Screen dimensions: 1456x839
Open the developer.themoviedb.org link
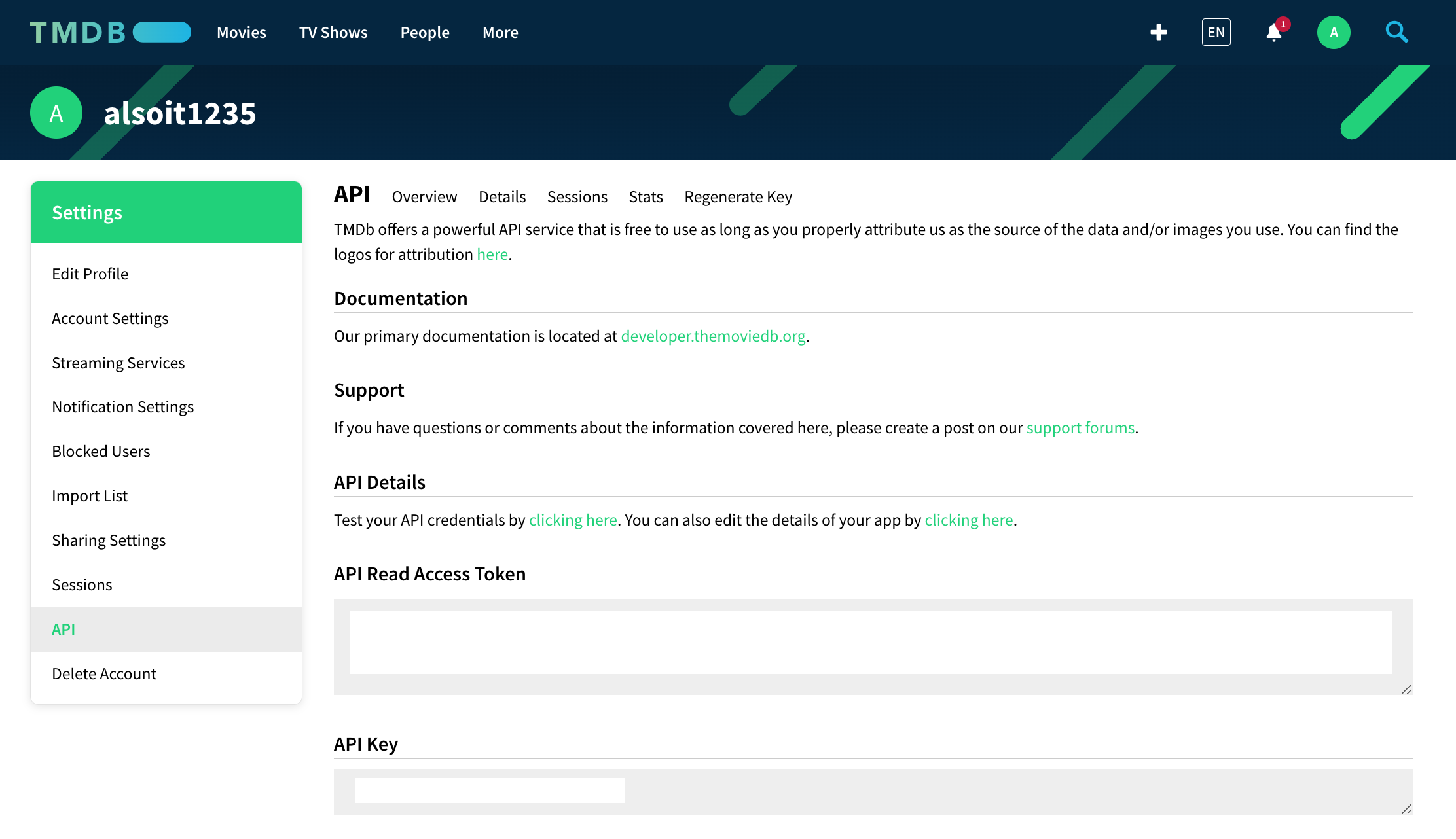[x=713, y=336]
